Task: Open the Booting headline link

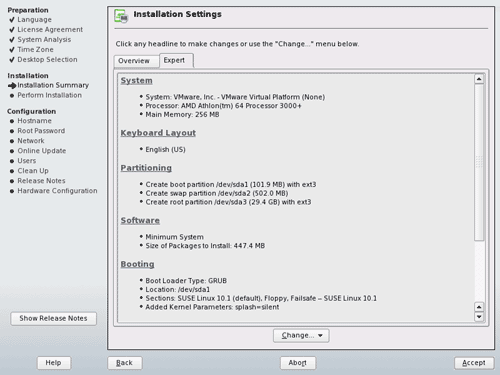Action: [x=137, y=264]
